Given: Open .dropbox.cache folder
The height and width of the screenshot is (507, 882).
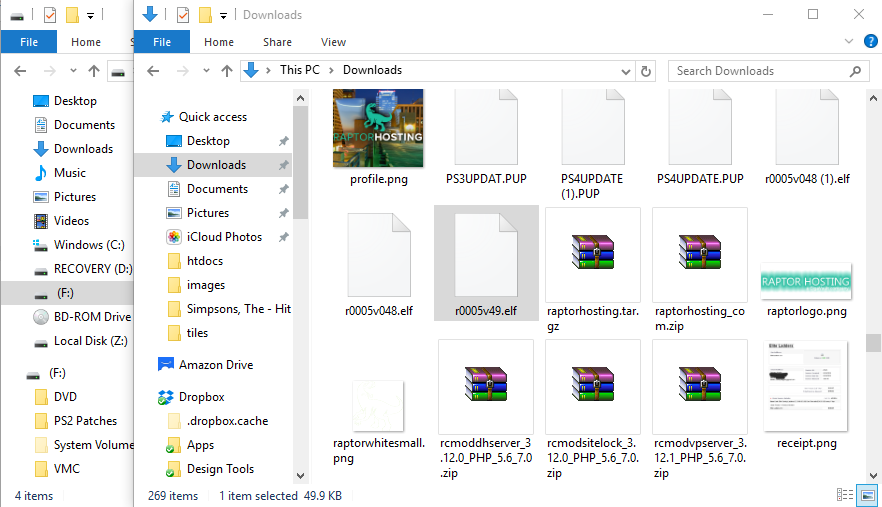Looking at the screenshot, I should (x=227, y=421).
